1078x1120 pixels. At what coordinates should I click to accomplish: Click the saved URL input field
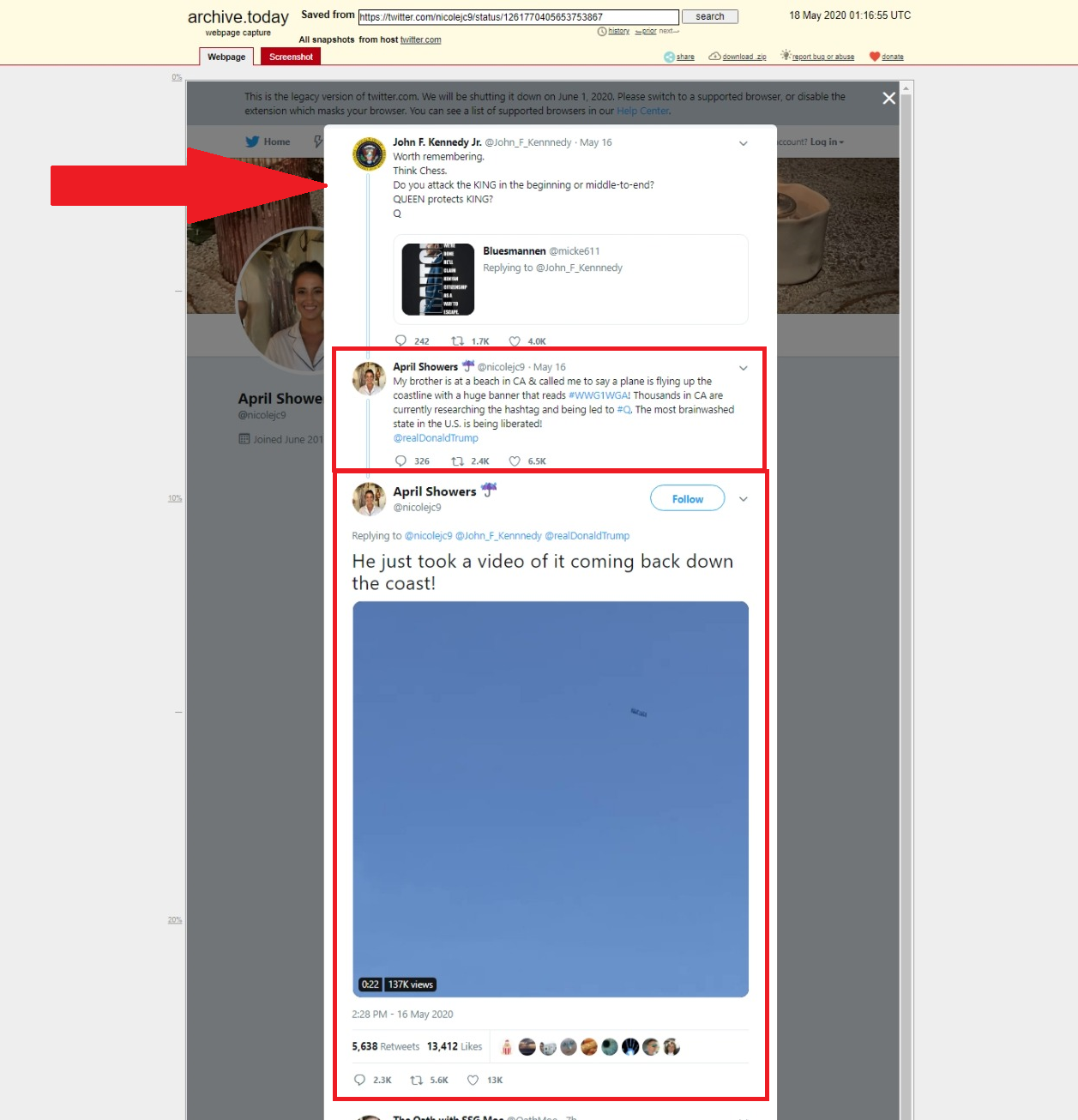pyautogui.click(x=519, y=16)
